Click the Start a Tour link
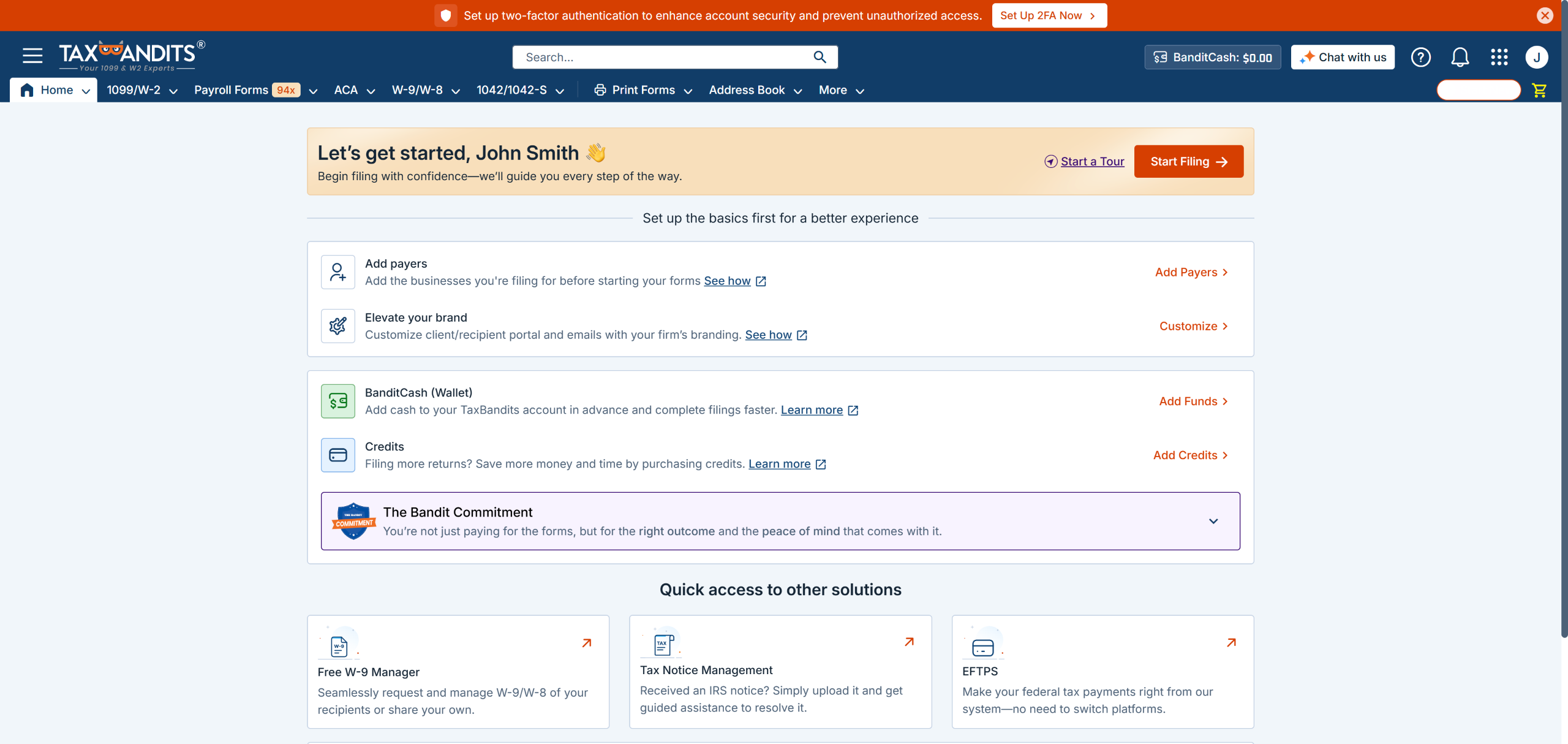Viewport: 1568px width, 744px height. (x=1091, y=161)
